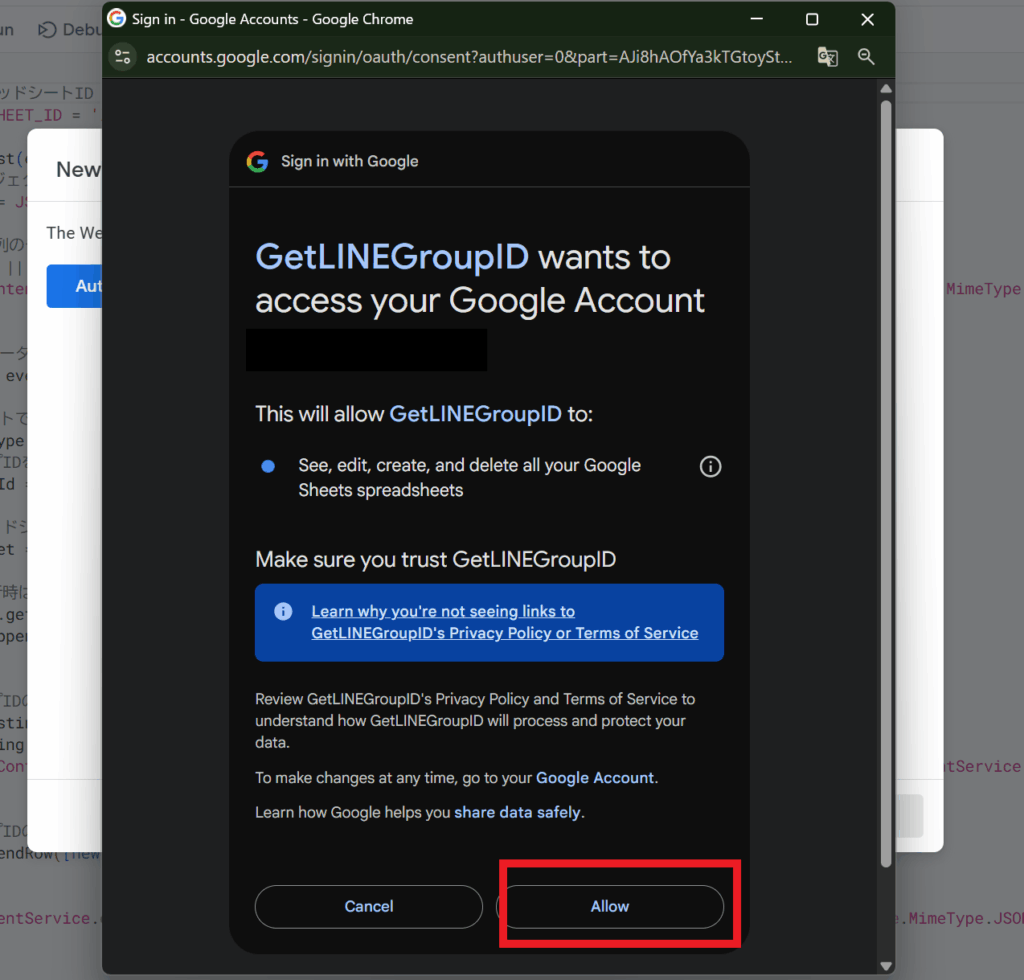1024x980 pixels.
Task: Follow the share data safely link
Action: click(x=517, y=812)
